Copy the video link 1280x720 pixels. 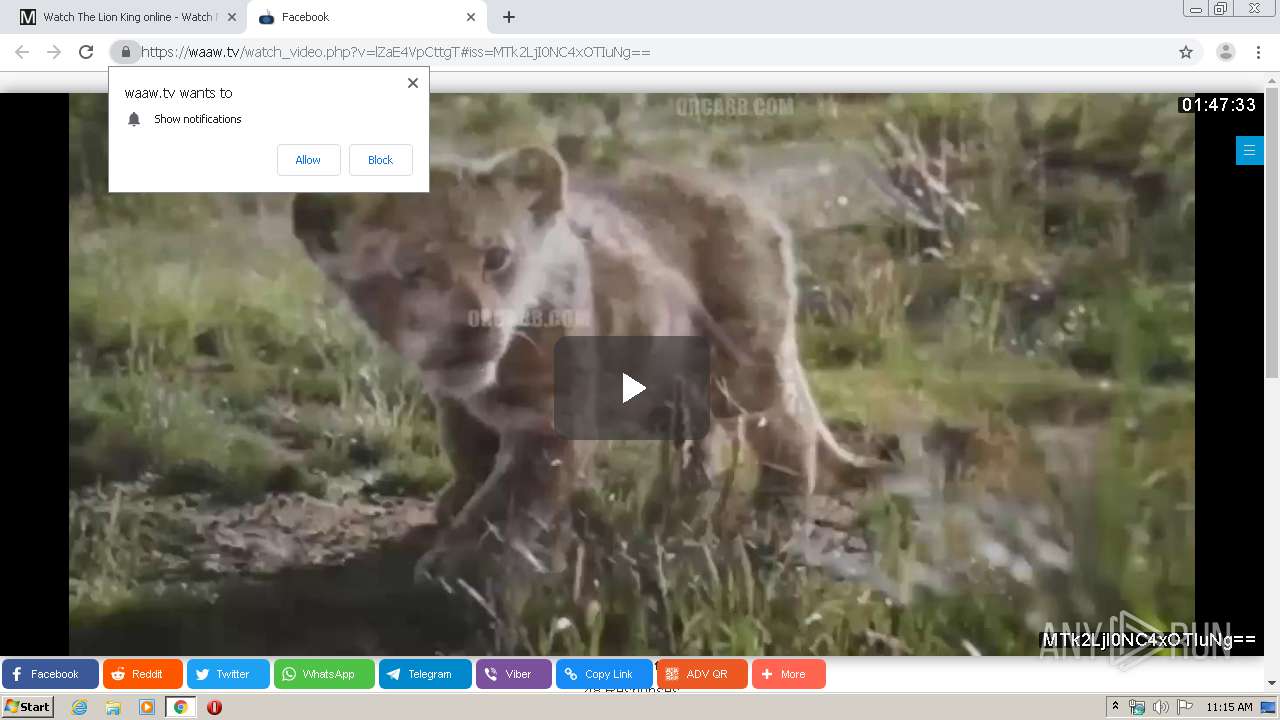click(x=604, y=674)
